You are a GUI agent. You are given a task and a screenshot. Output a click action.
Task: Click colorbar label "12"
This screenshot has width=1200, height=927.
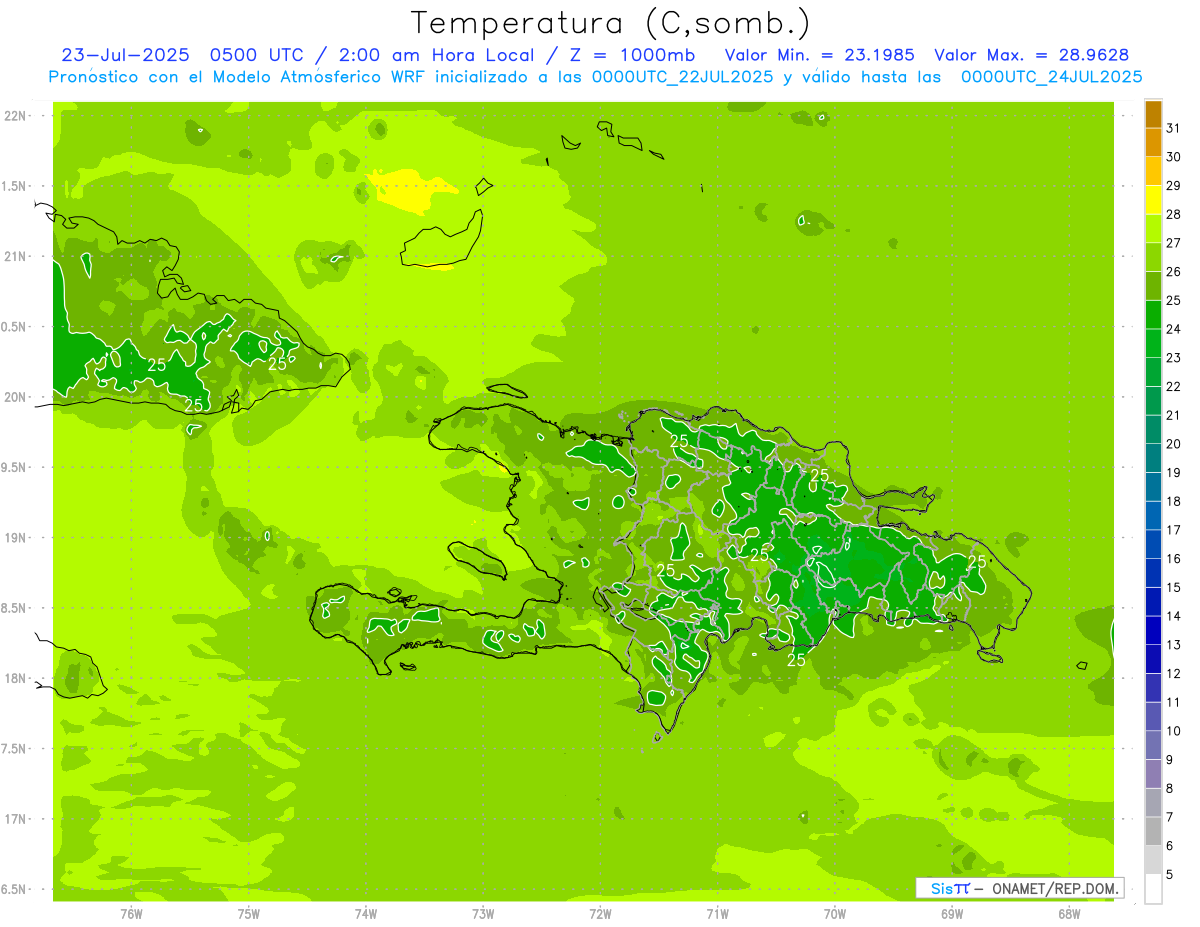coord(1174,674)
